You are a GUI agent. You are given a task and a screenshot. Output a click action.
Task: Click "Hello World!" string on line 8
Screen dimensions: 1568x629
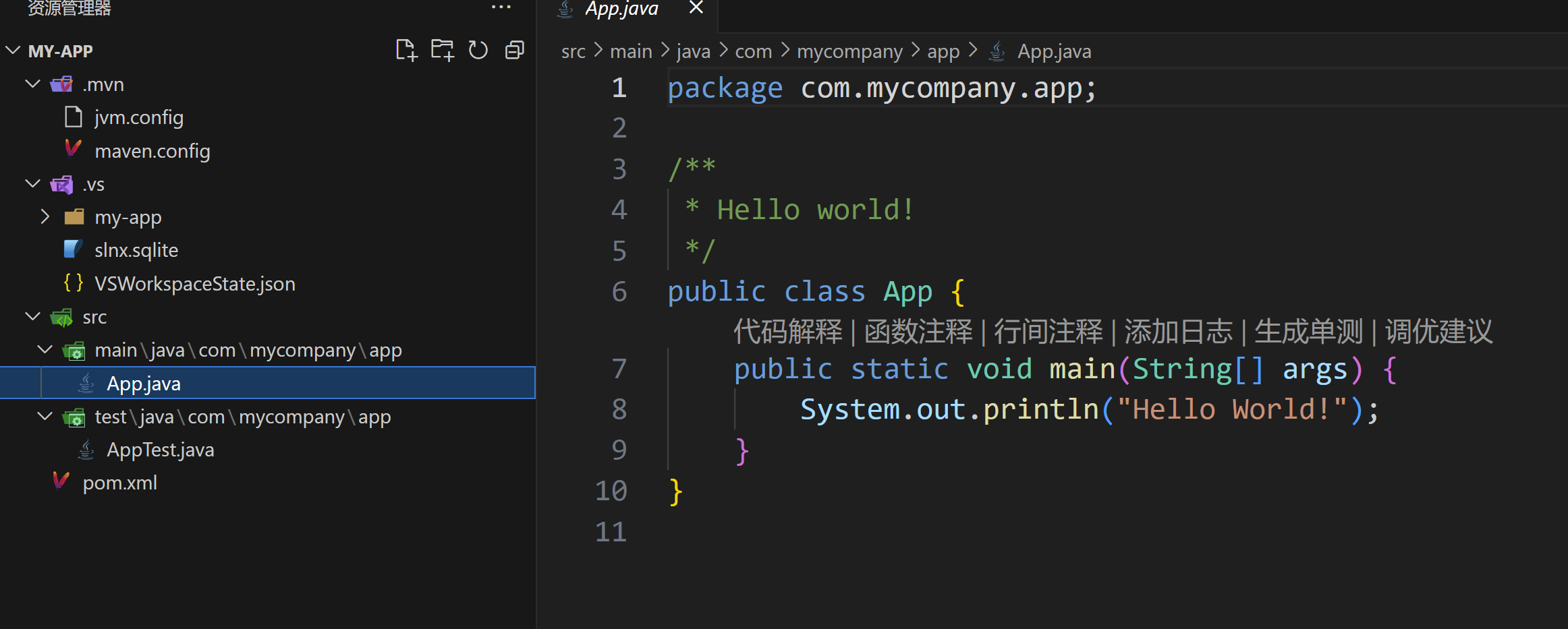1232,409
